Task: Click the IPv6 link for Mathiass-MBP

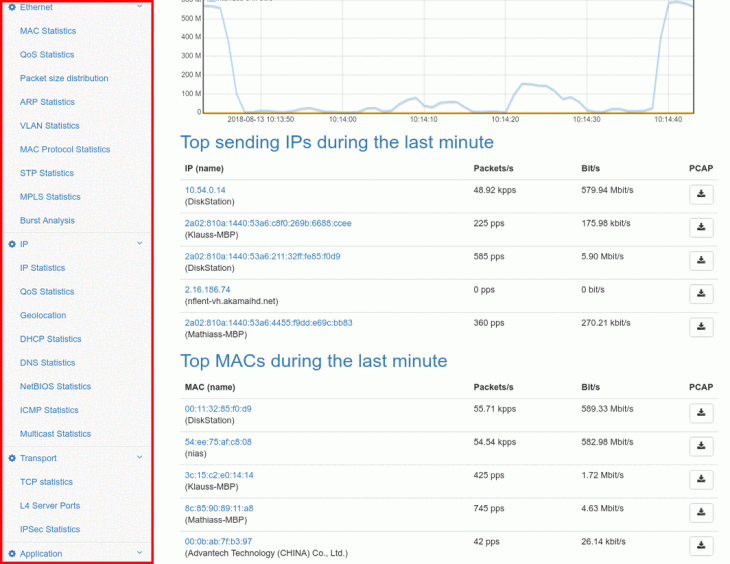Action: [x=268, y=323]
